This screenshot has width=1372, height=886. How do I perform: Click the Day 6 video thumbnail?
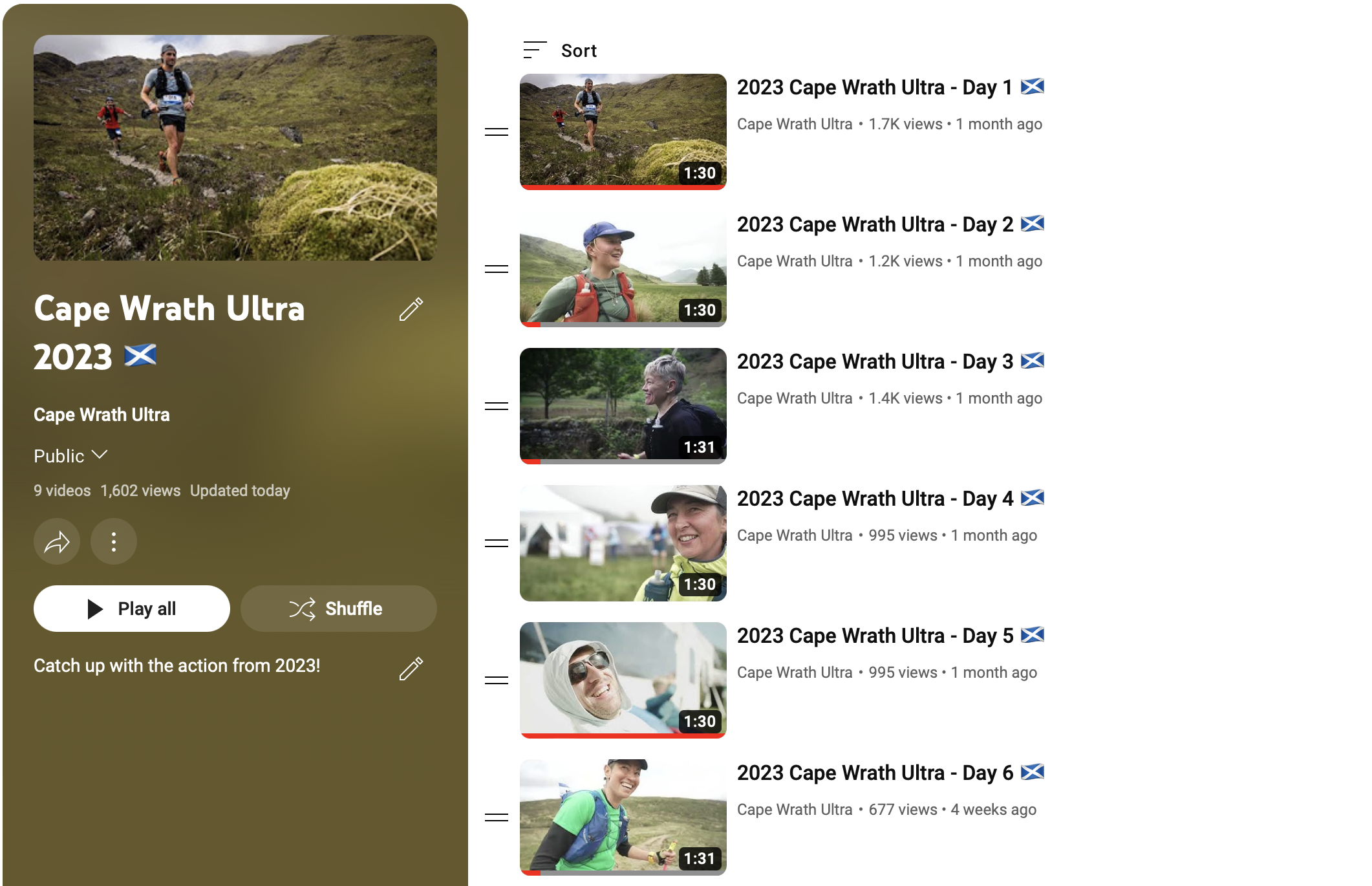coord(623,816)
